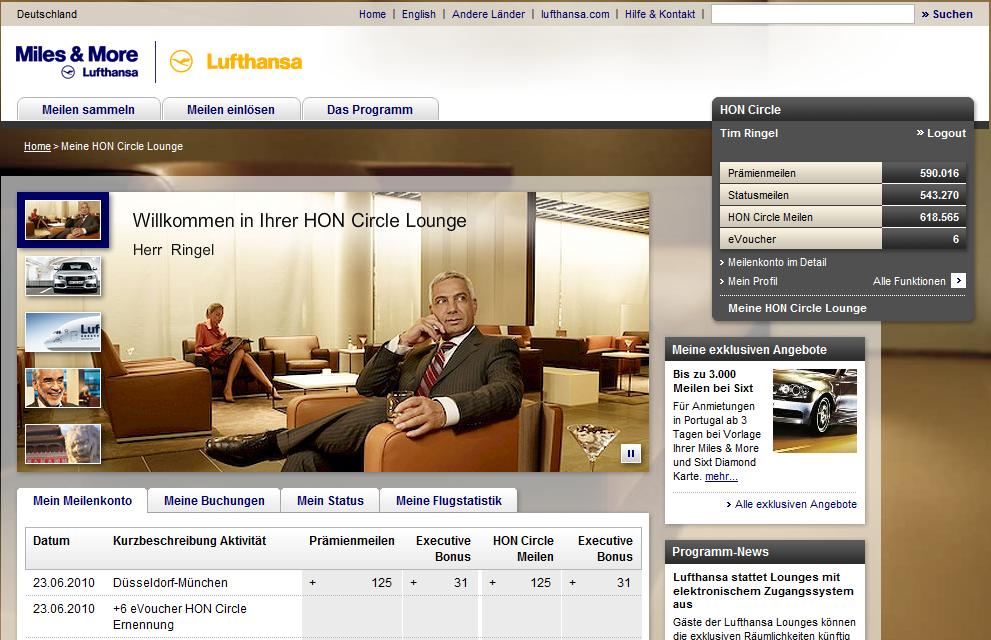Screen dimensions: 991x640
Task: Click the HON Circle Meilen column header
Action: click(523, 548)
